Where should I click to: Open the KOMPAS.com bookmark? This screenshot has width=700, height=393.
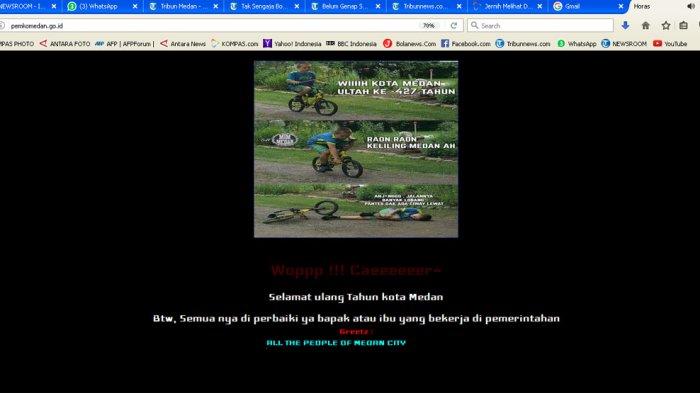(235, 43)
